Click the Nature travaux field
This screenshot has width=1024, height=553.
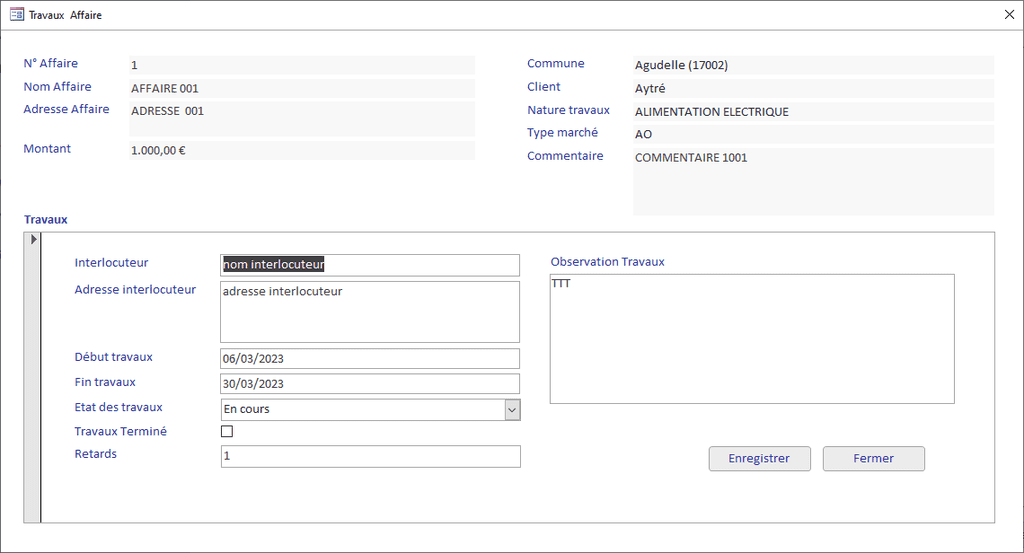813,112
